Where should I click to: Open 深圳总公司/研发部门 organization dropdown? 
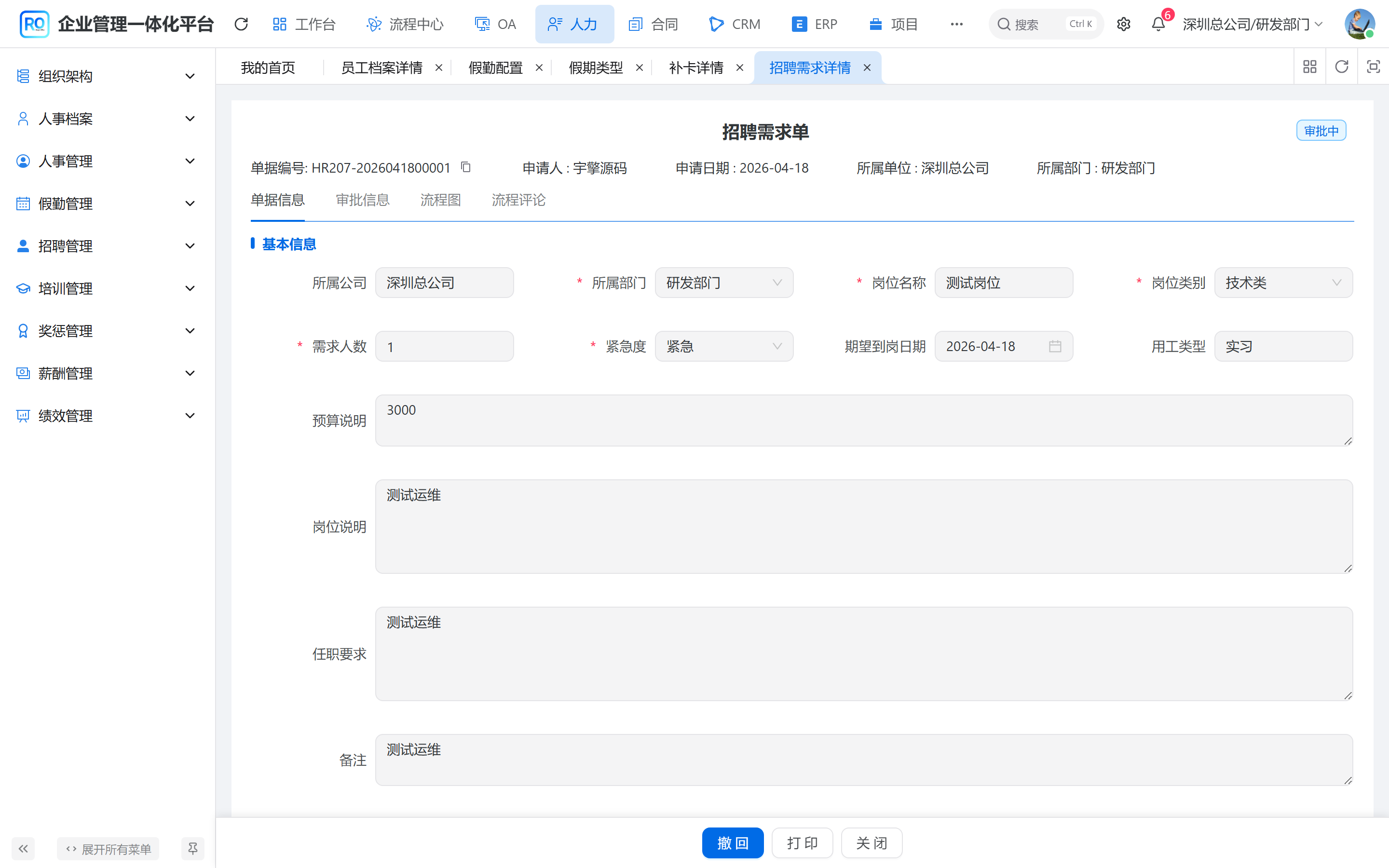(x=1253, y=24)
